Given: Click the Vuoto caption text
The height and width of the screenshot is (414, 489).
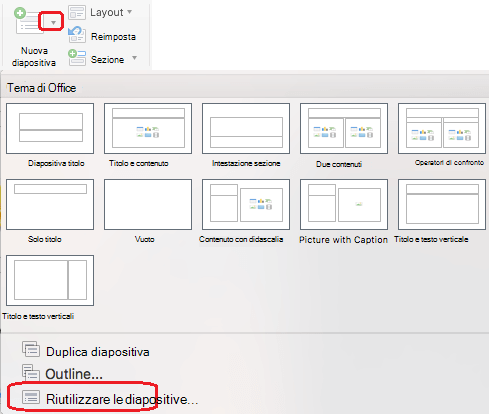Looking at the screenshot, I should pos(144,239).
